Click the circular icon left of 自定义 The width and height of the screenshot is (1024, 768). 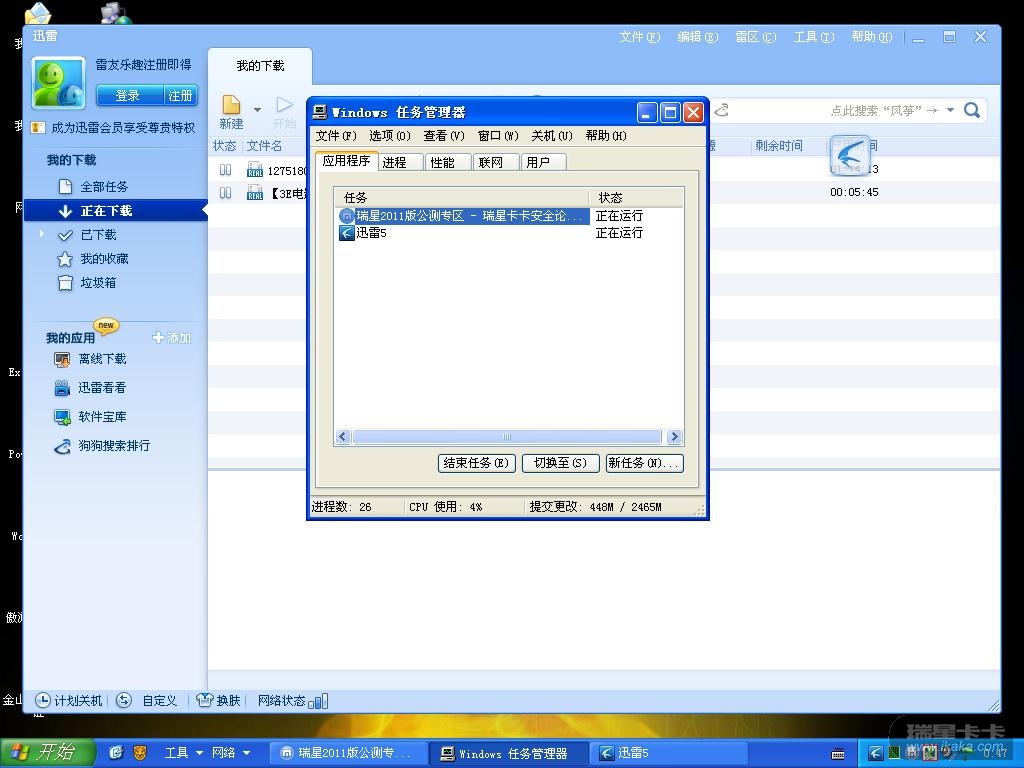tap(123, 701)
